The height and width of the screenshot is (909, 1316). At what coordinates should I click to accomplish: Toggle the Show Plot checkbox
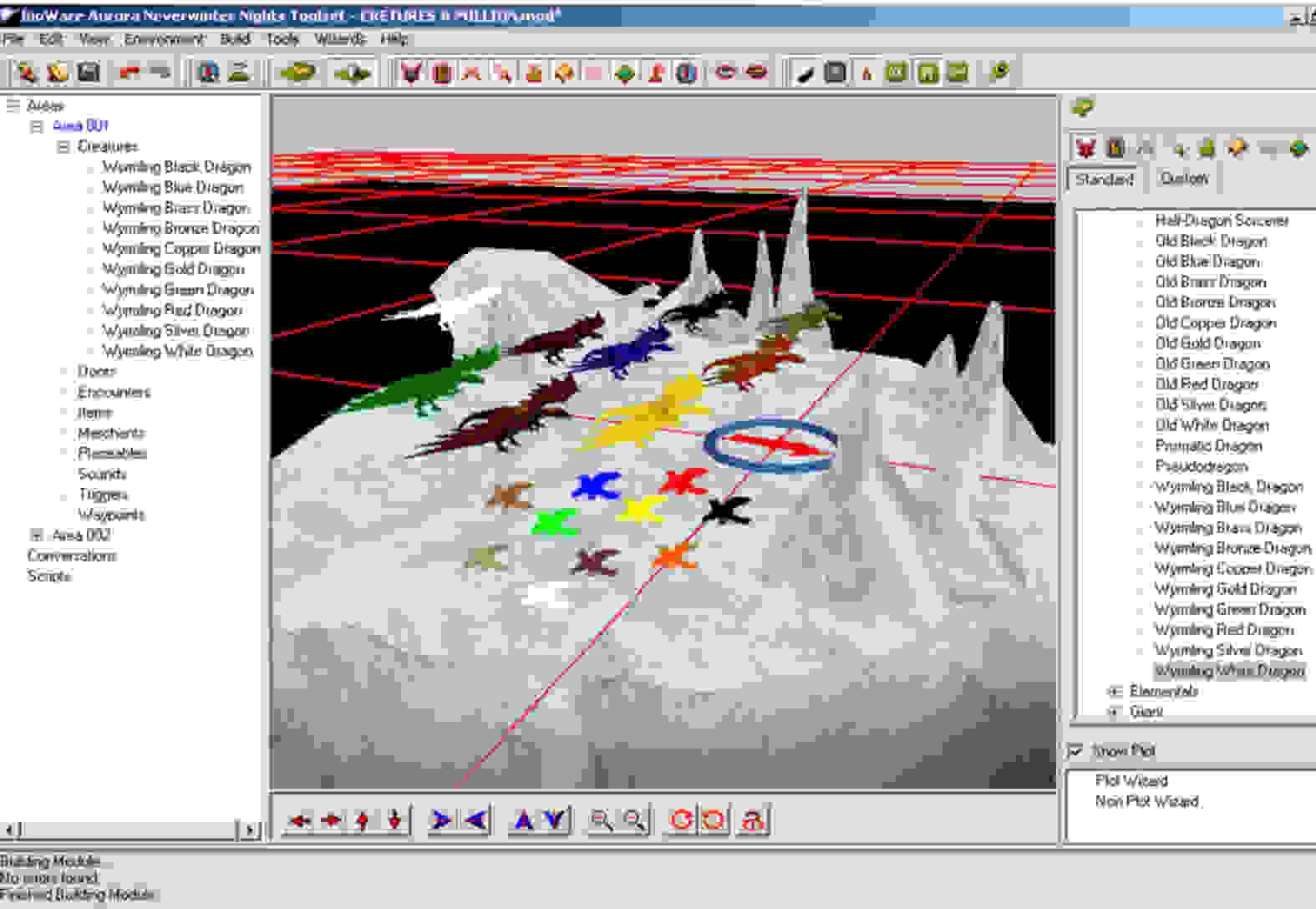coord(1076,750)
